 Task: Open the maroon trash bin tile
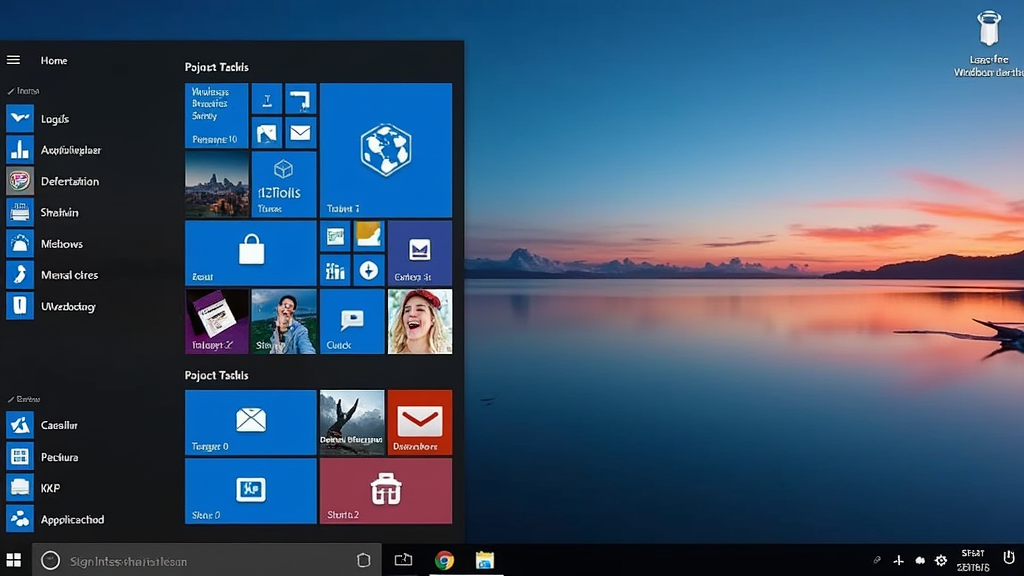pos(385,490)
